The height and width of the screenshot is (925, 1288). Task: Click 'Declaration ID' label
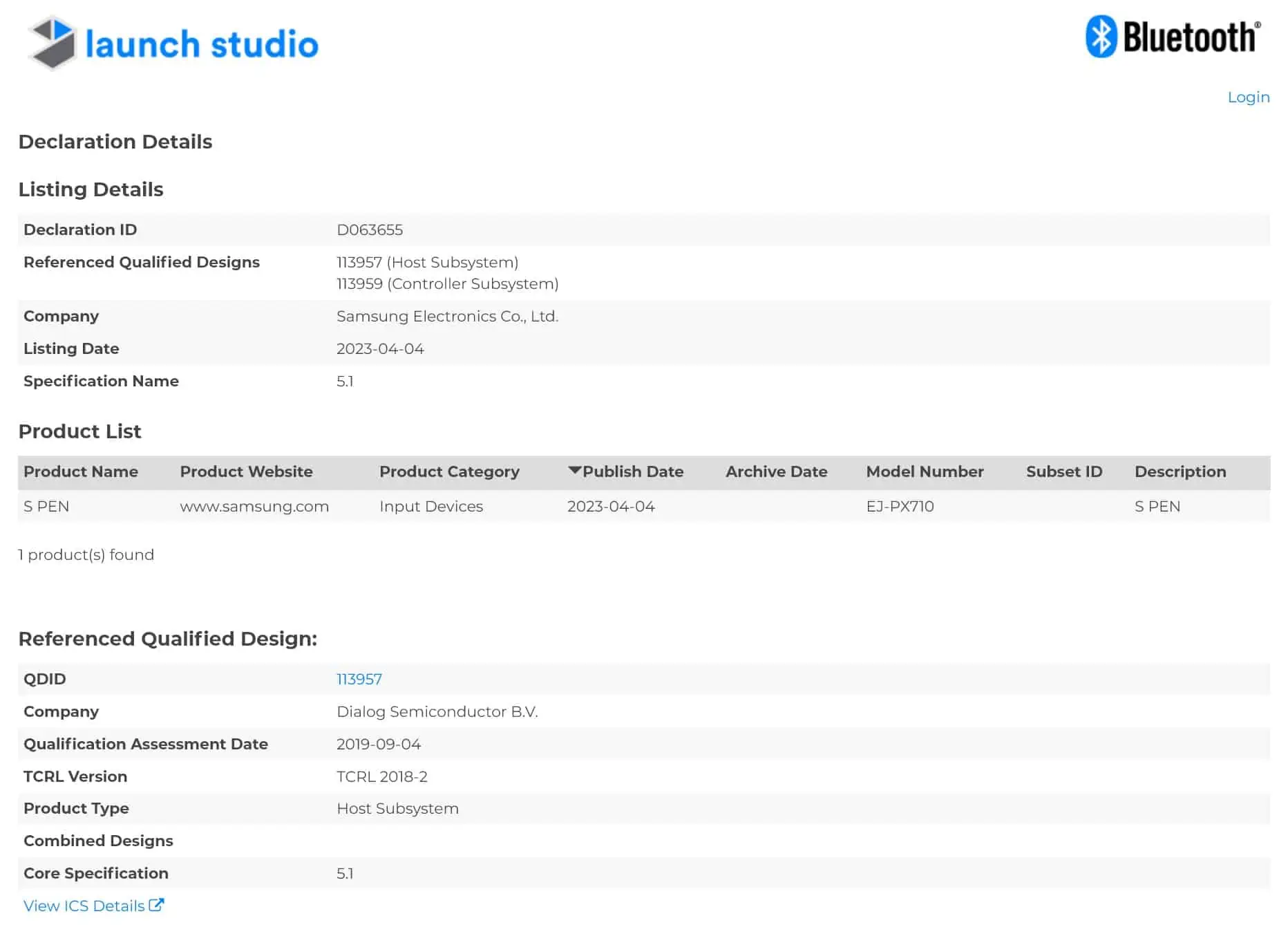80,230
